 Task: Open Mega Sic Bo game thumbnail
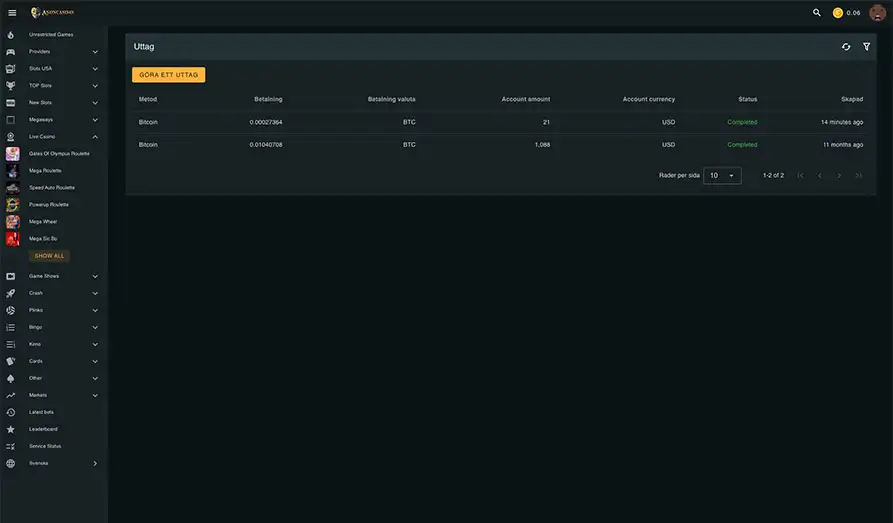click(13, 239)
